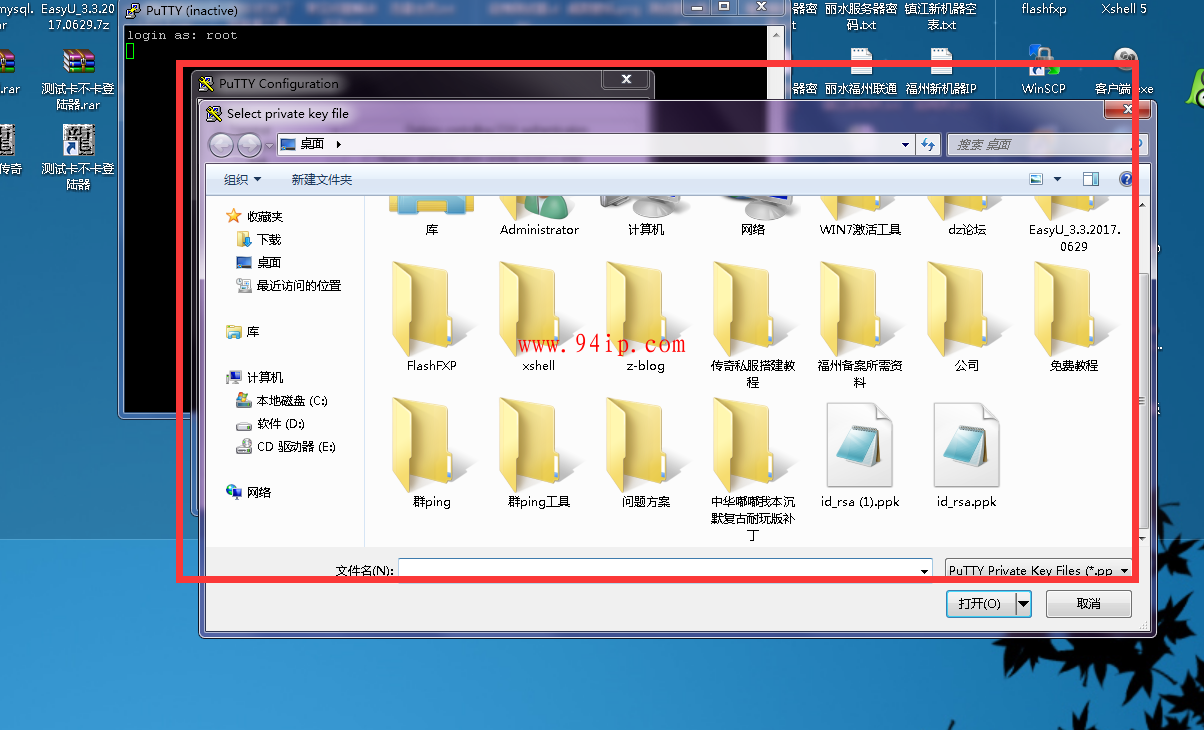Open the 福州备案所需资料 folder
The image size is (1204, 730).
(859, 325)
